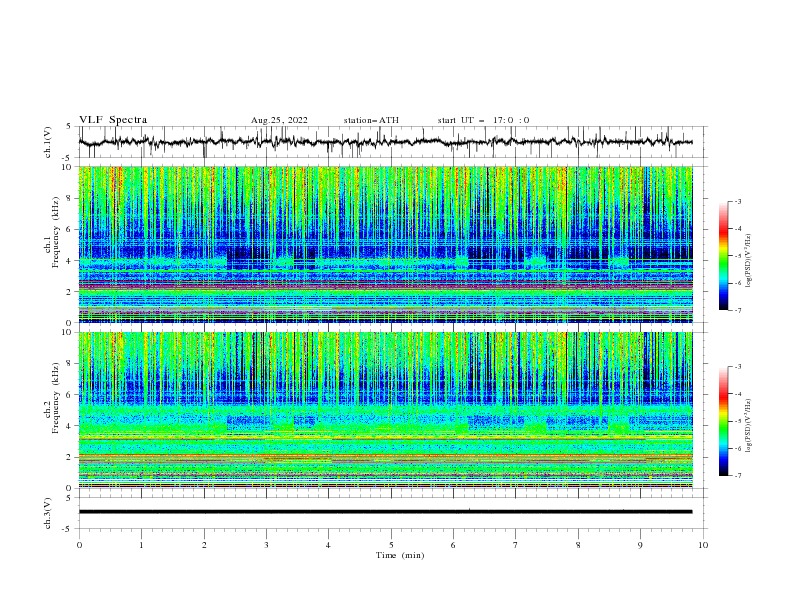This screenshot has width=792, height=612.
Task: Click the "VLF Spectra" plot title
Action: click(113, 120)
